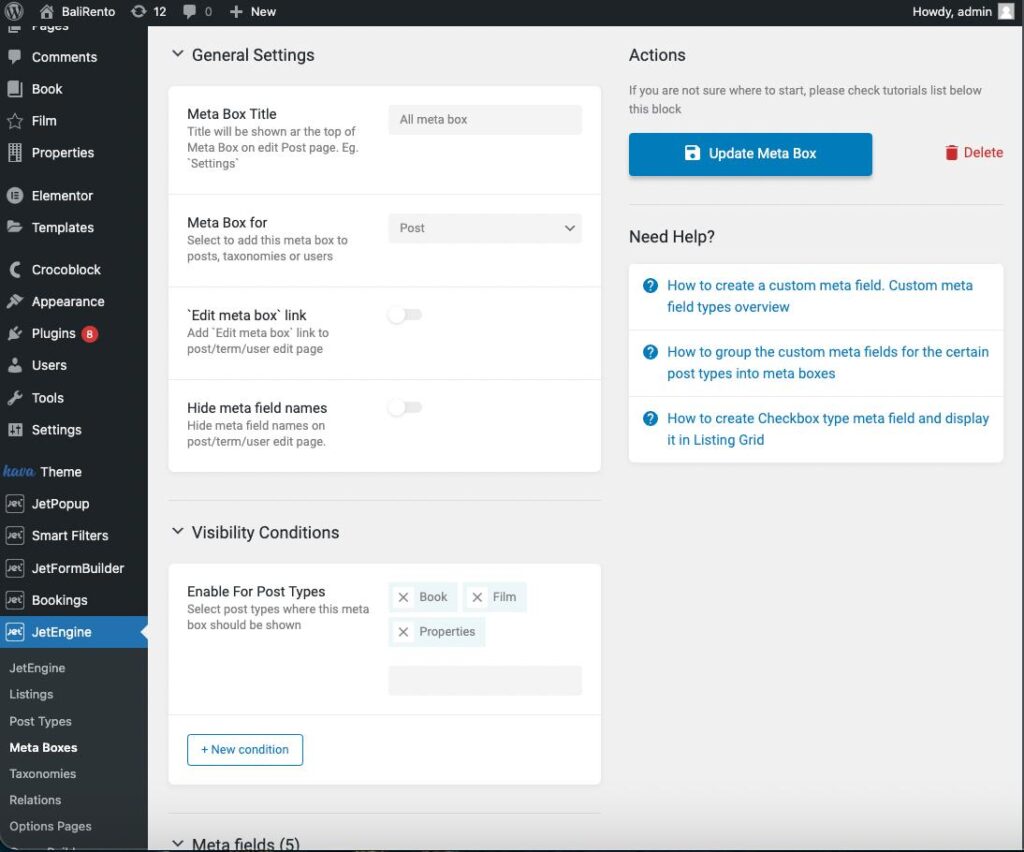This screenshot has width=1024, height=852.
Task: Open the comments bubble in the top bar
Action: click(x=189, y=11)
